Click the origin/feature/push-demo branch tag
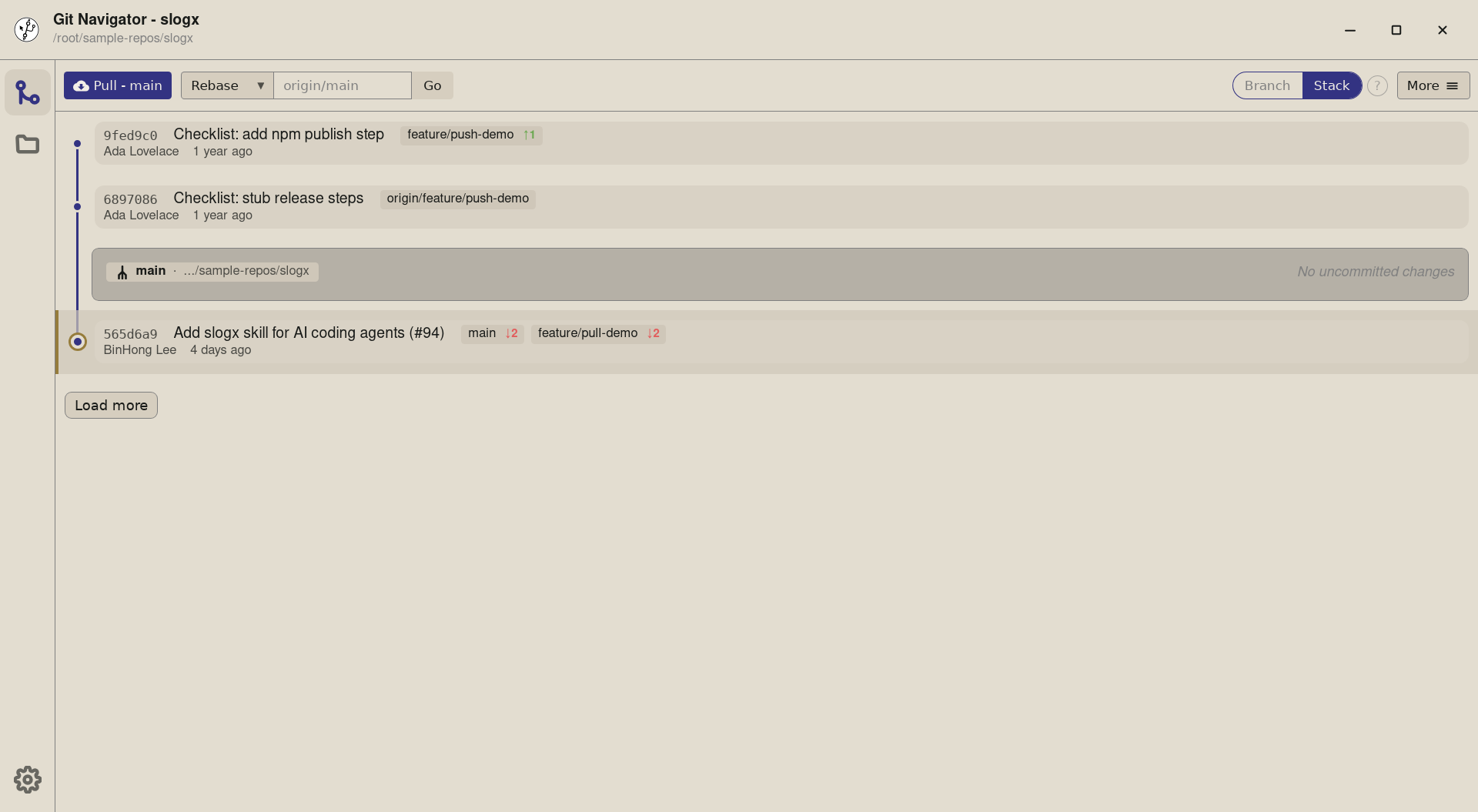 458,199
